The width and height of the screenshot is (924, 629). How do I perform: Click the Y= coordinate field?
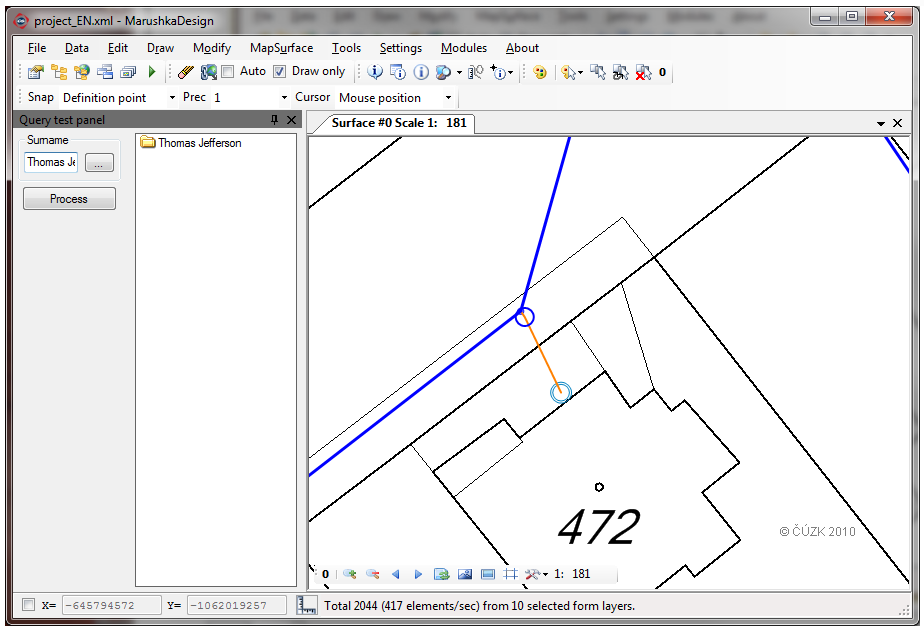pos(237,605)
